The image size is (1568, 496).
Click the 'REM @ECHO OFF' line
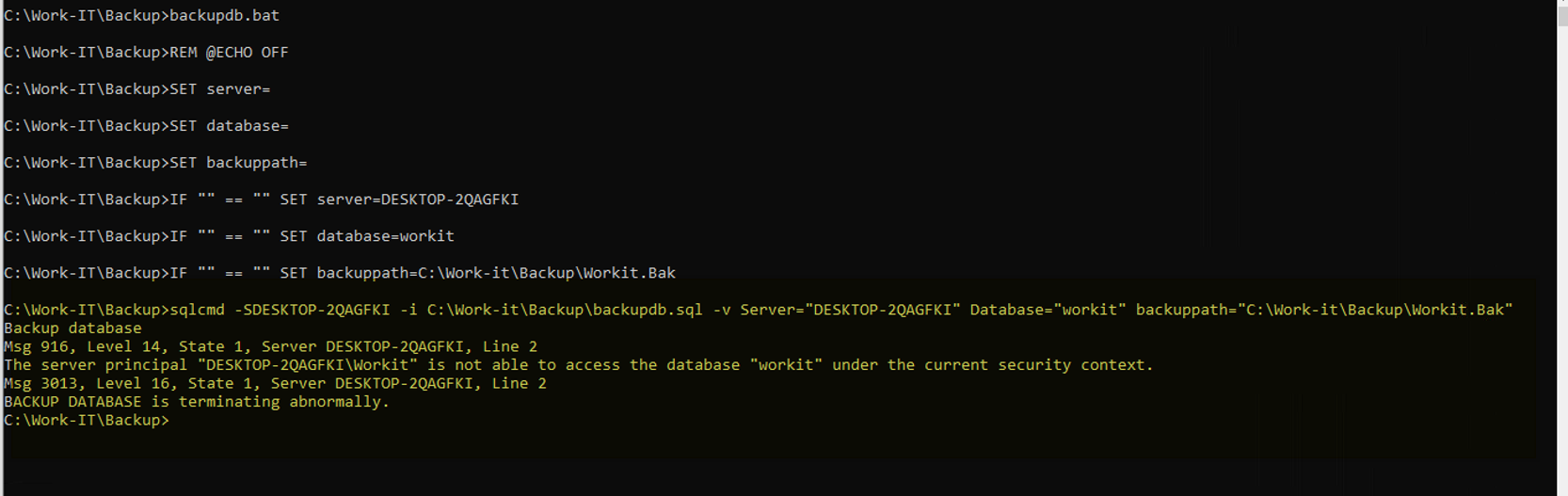[229, 53]
